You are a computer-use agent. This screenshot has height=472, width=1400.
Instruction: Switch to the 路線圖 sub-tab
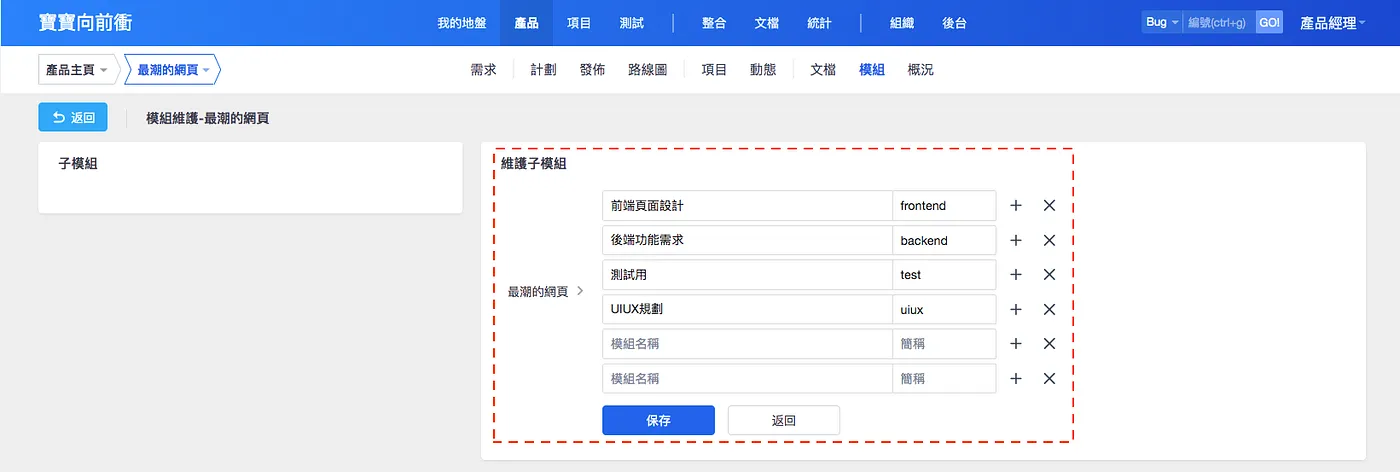[648, 70]
